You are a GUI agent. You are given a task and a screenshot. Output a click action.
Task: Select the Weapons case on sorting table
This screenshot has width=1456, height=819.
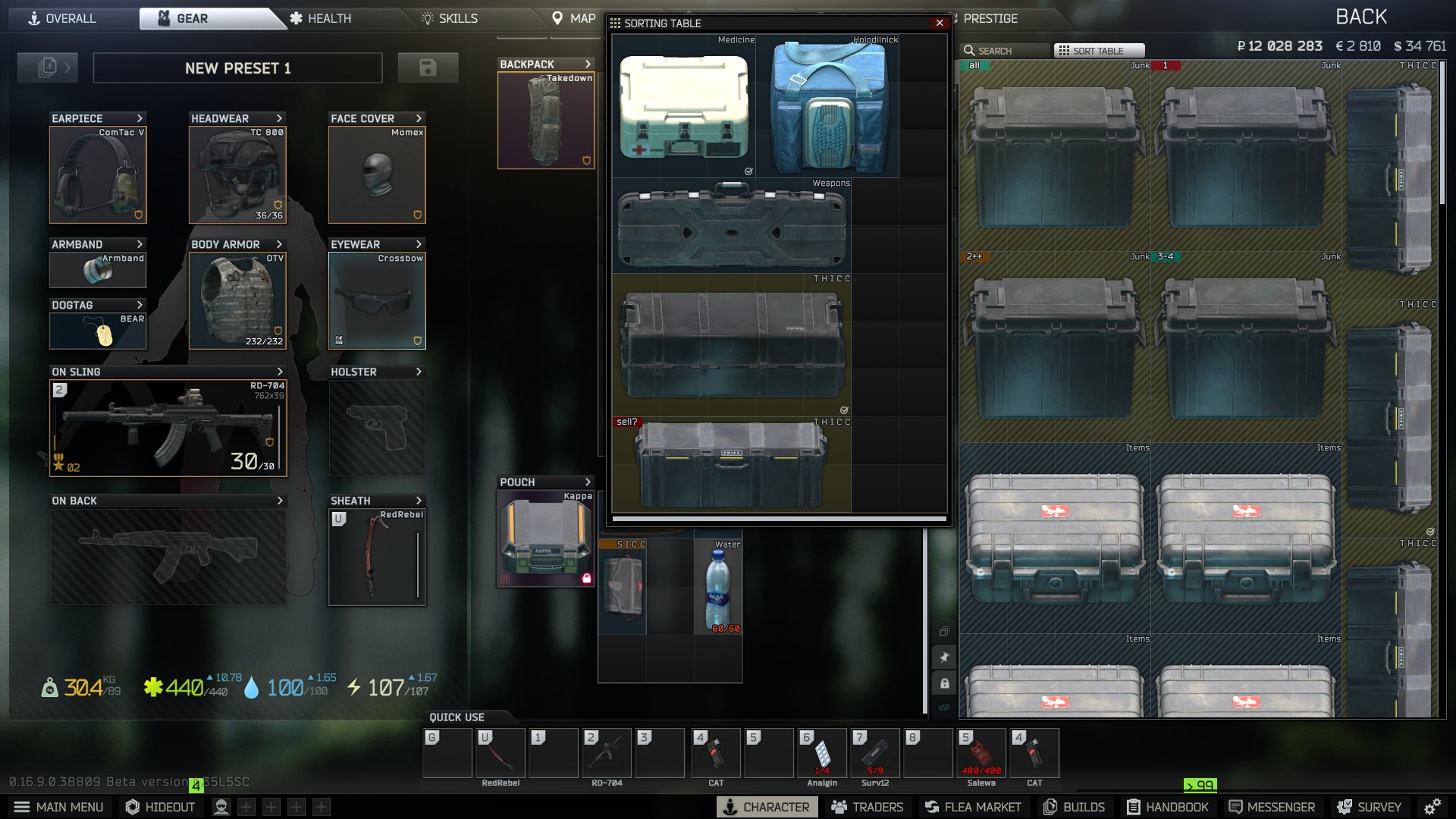[732, 225]
